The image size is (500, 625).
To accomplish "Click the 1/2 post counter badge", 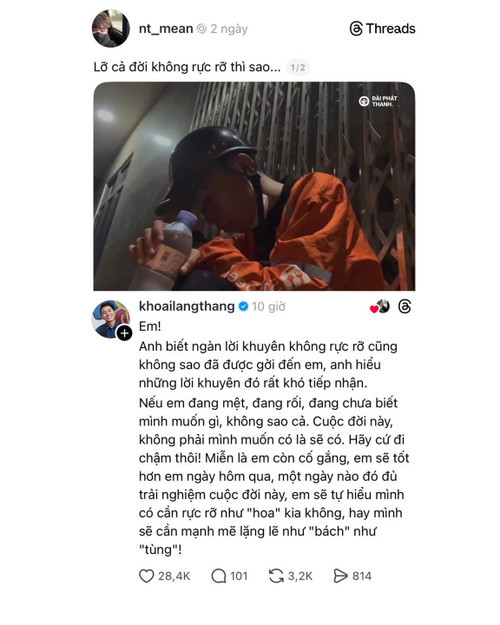I will (298, 67).
